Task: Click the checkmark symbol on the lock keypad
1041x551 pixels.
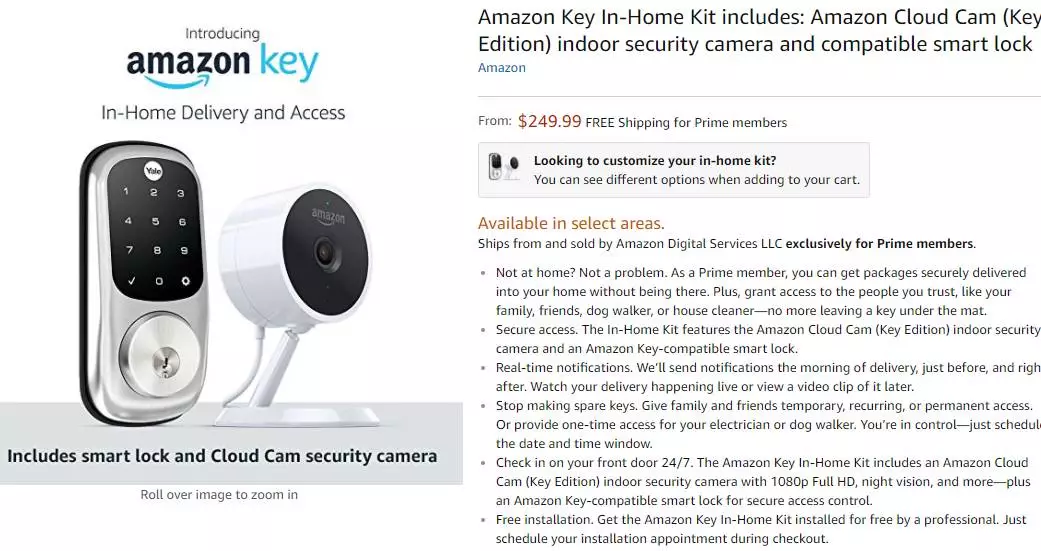Action: pyautogui.click(x=131, y=281)
